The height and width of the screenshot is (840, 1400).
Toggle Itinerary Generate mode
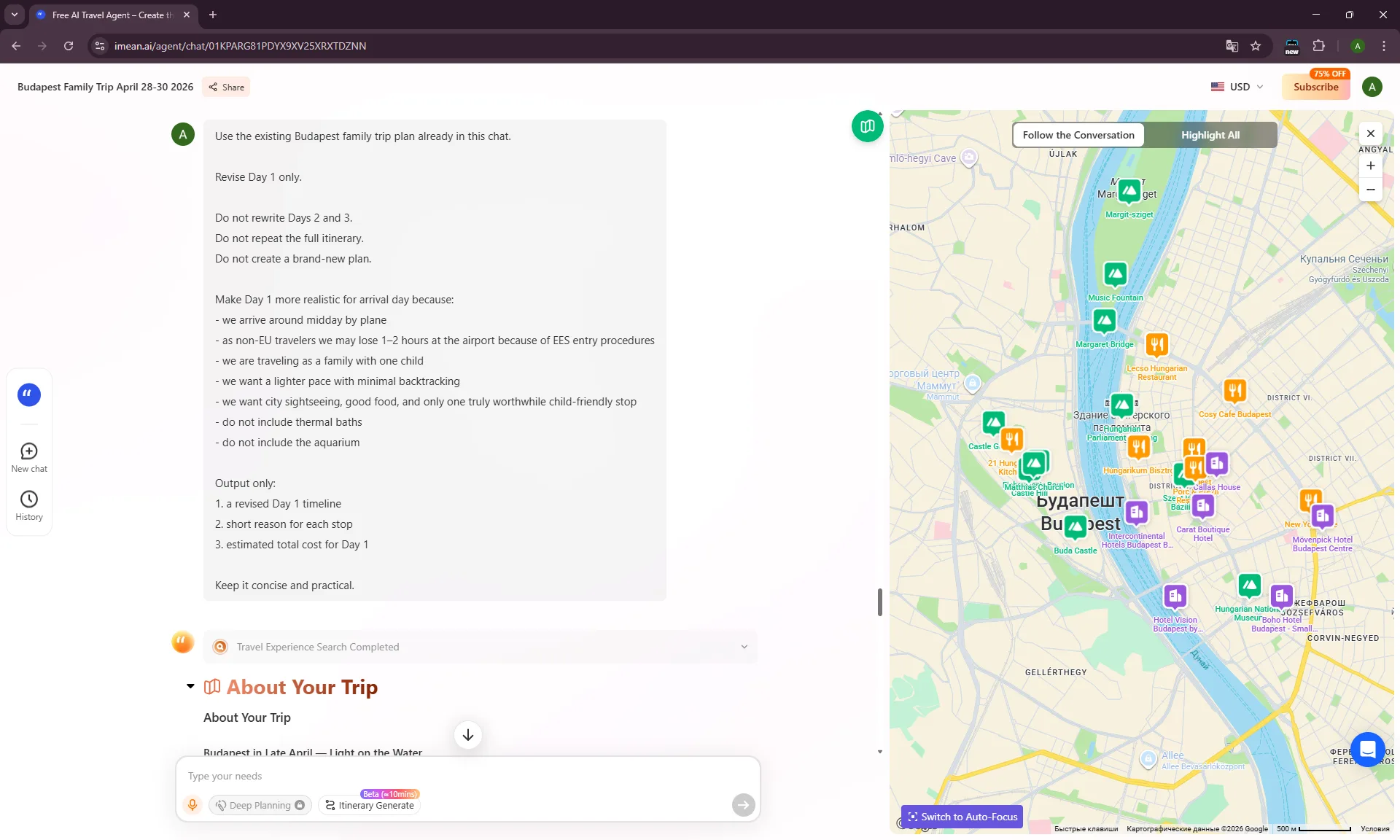[x=370, y=805]
